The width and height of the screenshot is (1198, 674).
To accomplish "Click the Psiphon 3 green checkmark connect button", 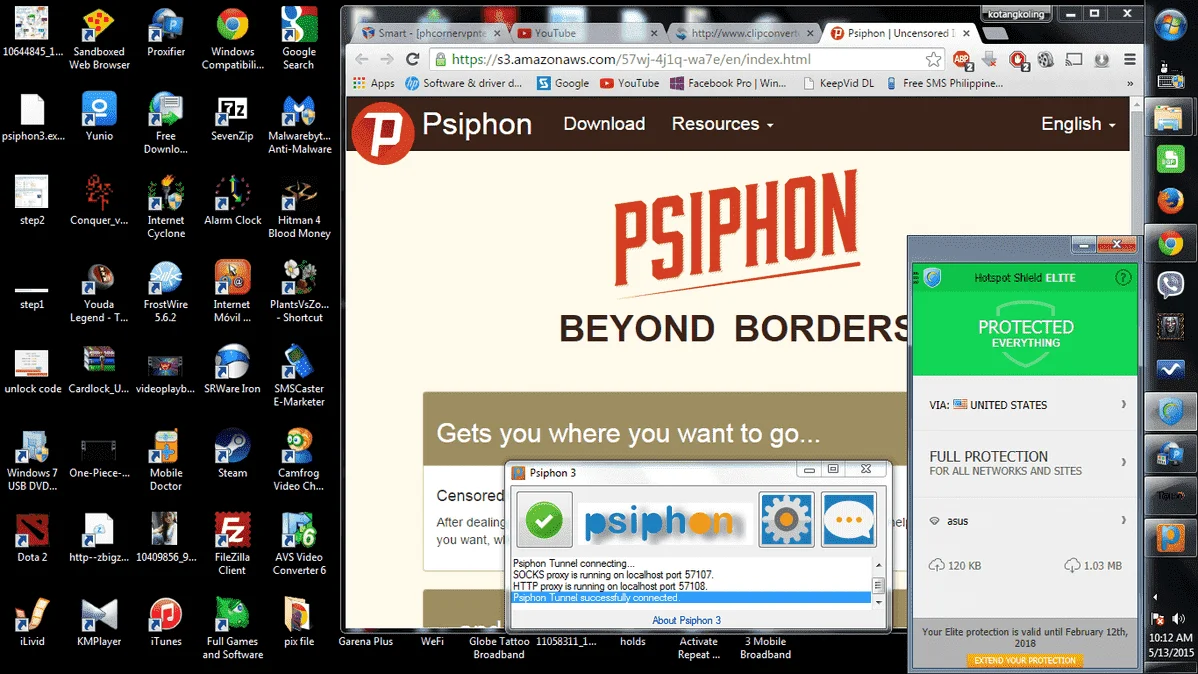I will point(544,520).
